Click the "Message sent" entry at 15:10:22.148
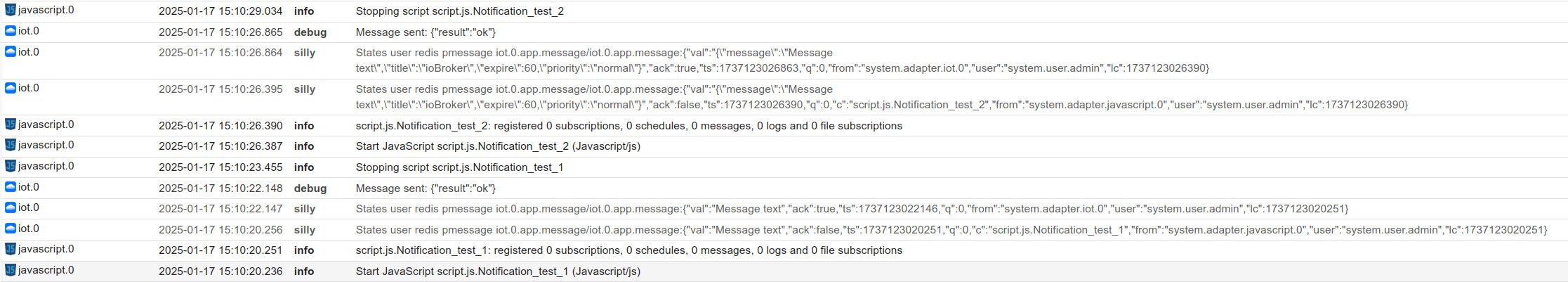The image size is (1568, 282). pos(426,188)
